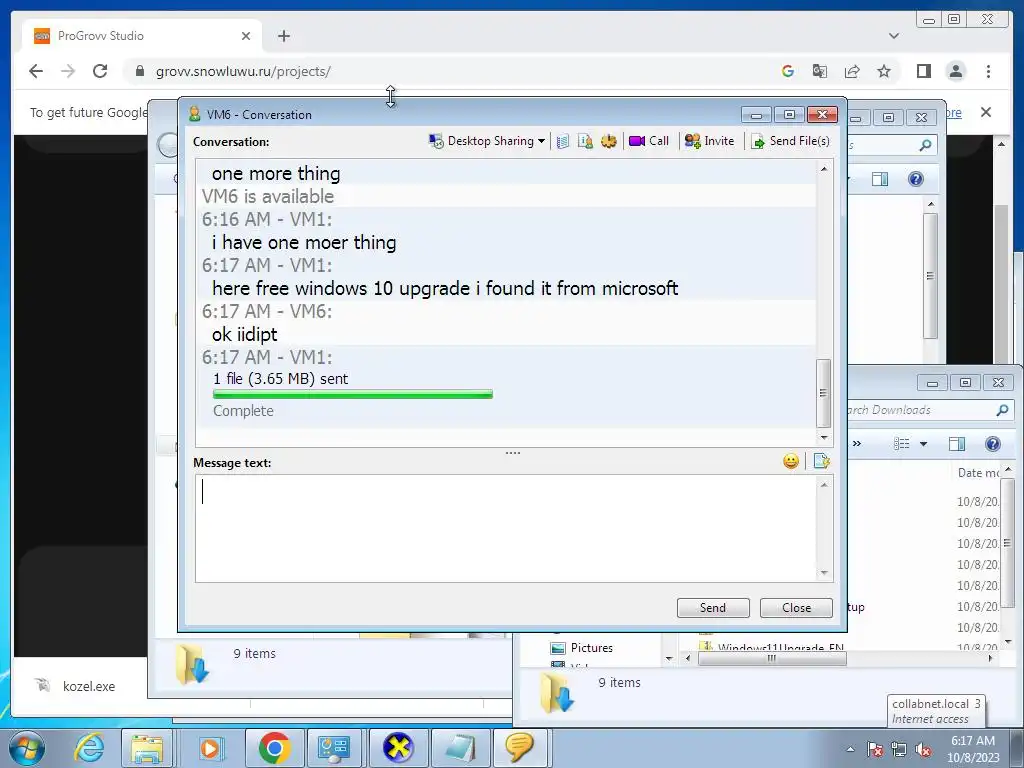
Task: Click conversation history scroll down arrow
Action: 824,438
